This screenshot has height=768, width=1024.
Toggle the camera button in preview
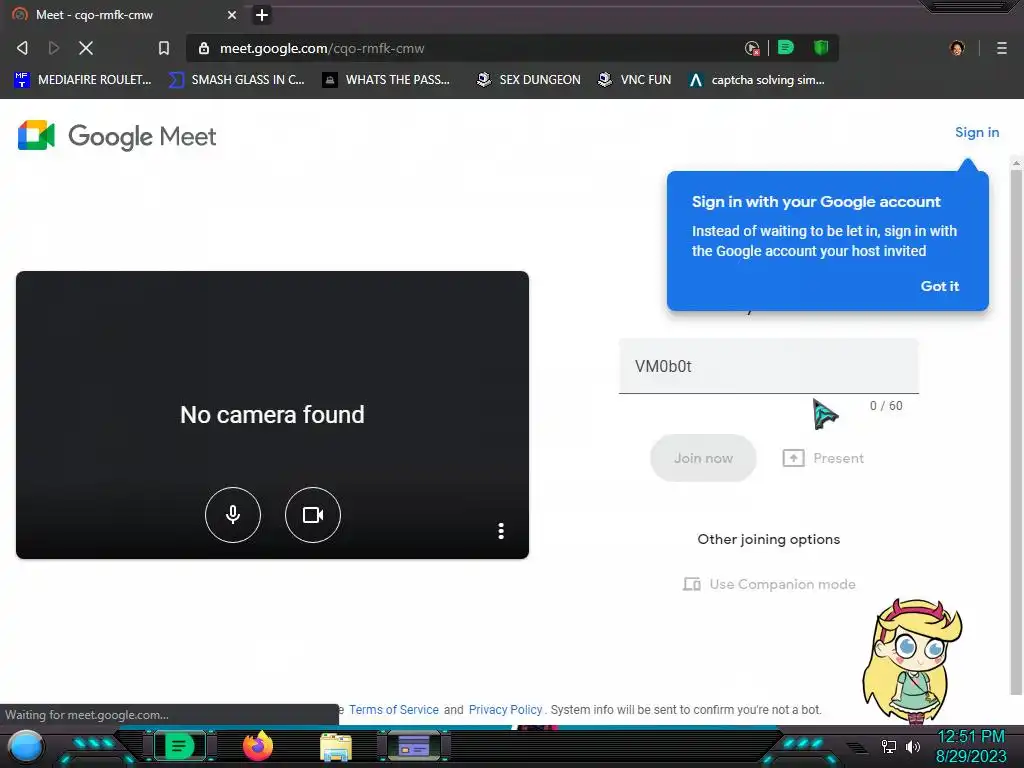pos(313,515)
